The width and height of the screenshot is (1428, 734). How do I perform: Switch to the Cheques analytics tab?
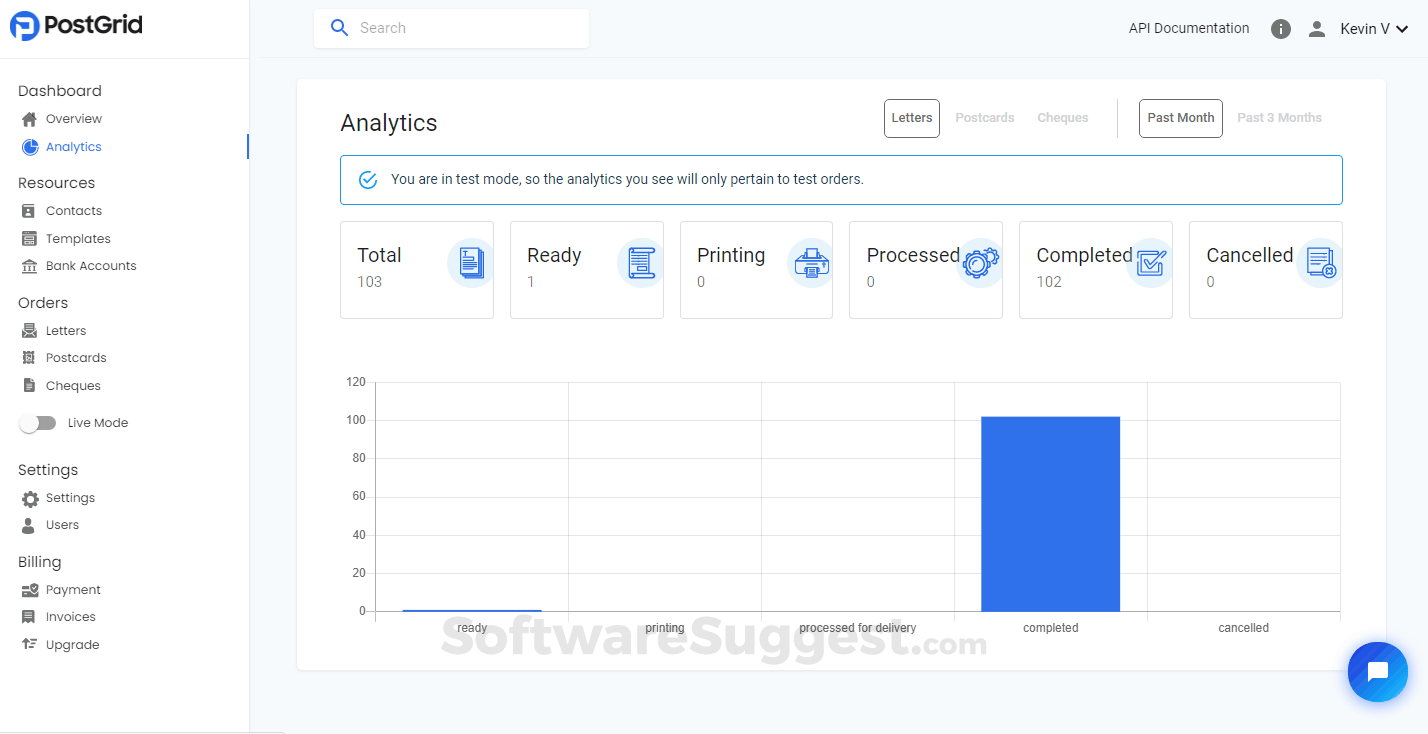tap(1062, 118)
